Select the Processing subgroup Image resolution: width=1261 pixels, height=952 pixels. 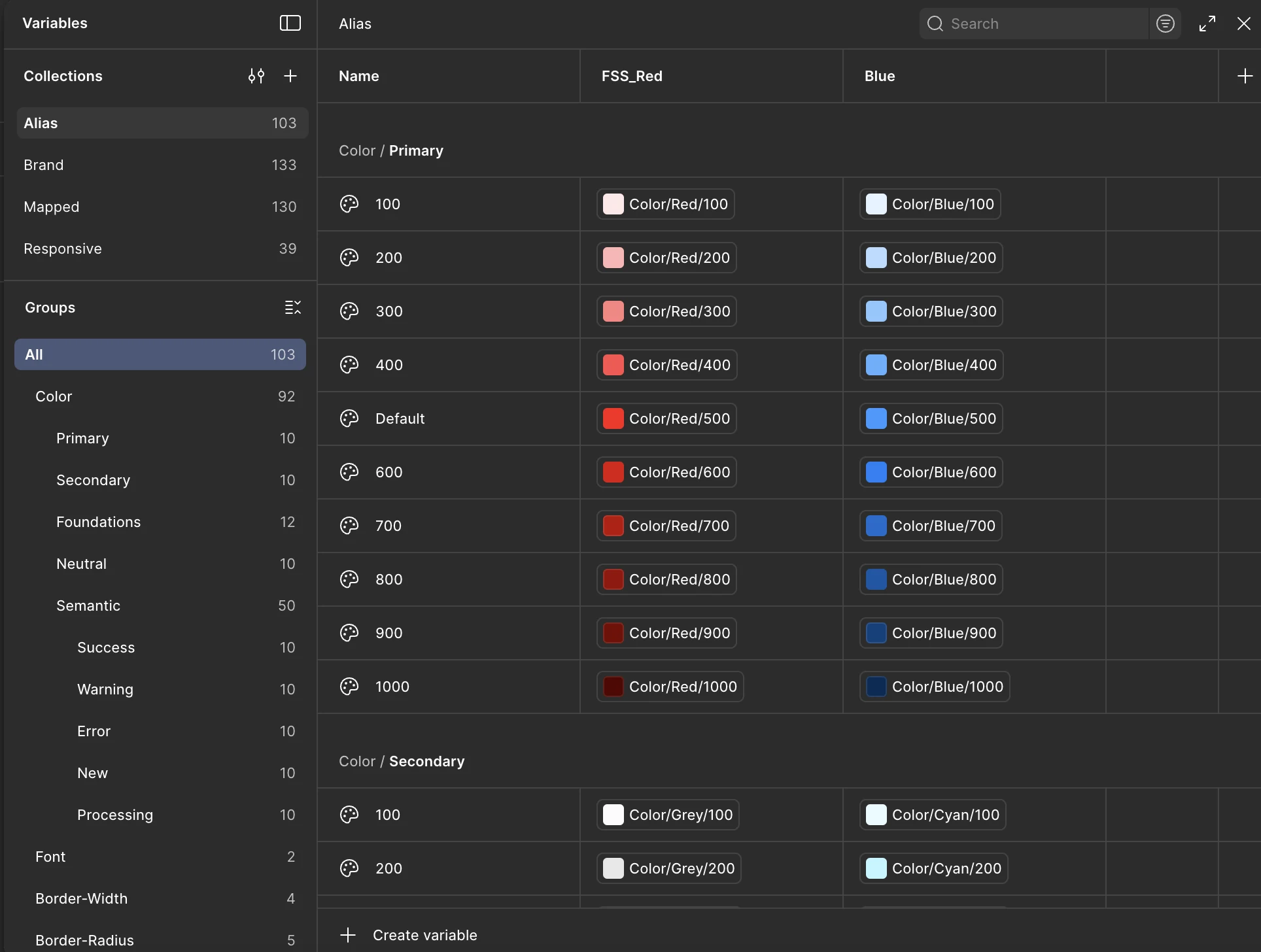click(160, 815)
